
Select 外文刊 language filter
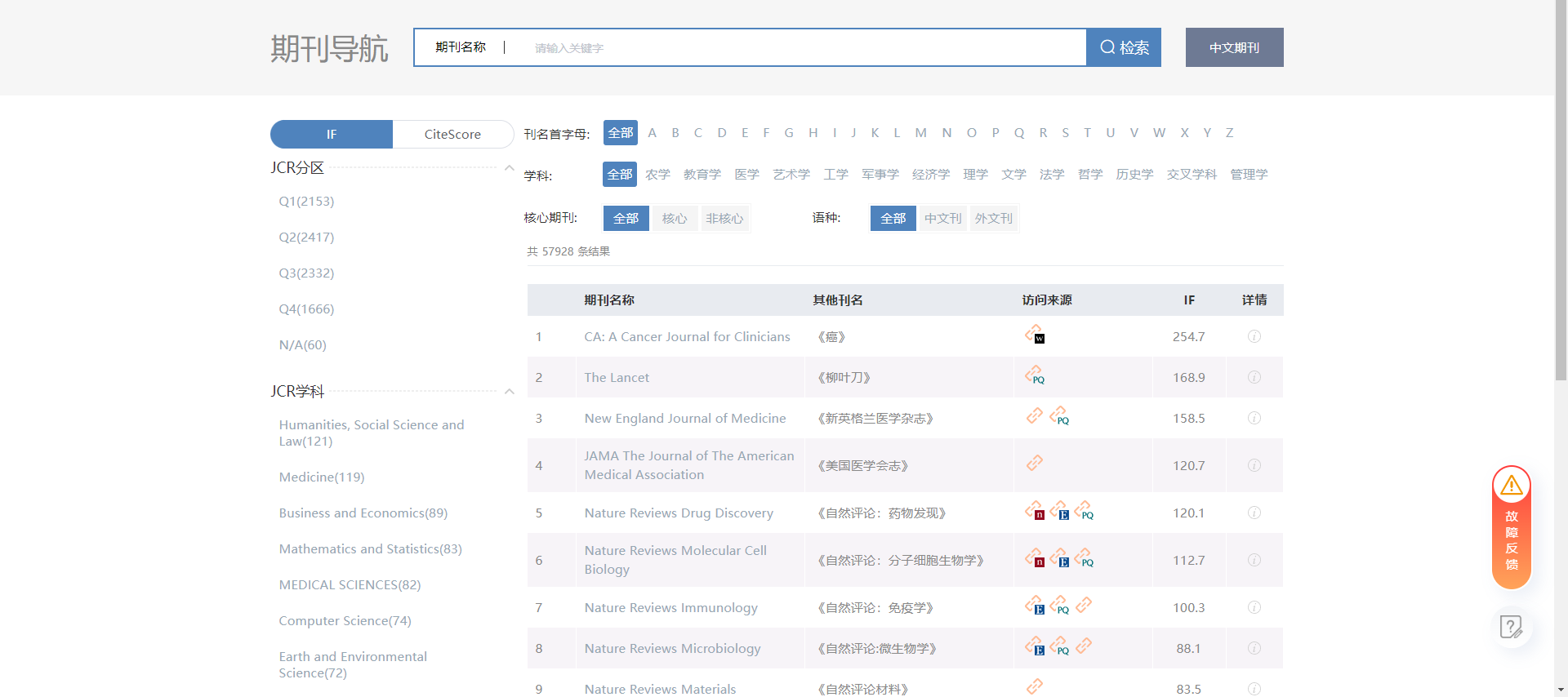pos(993,219)
